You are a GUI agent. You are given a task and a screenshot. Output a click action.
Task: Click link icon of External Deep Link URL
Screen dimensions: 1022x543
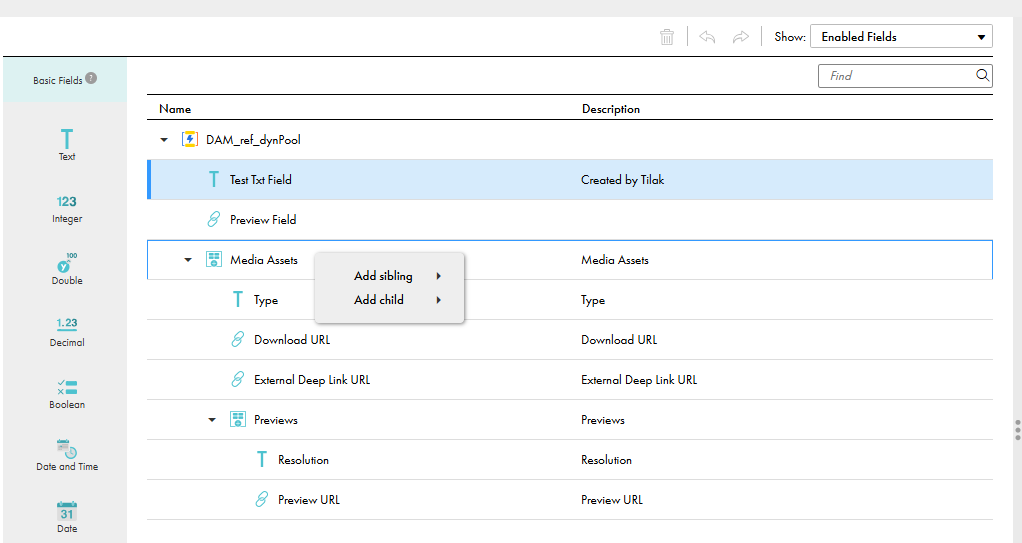[238, 379]
